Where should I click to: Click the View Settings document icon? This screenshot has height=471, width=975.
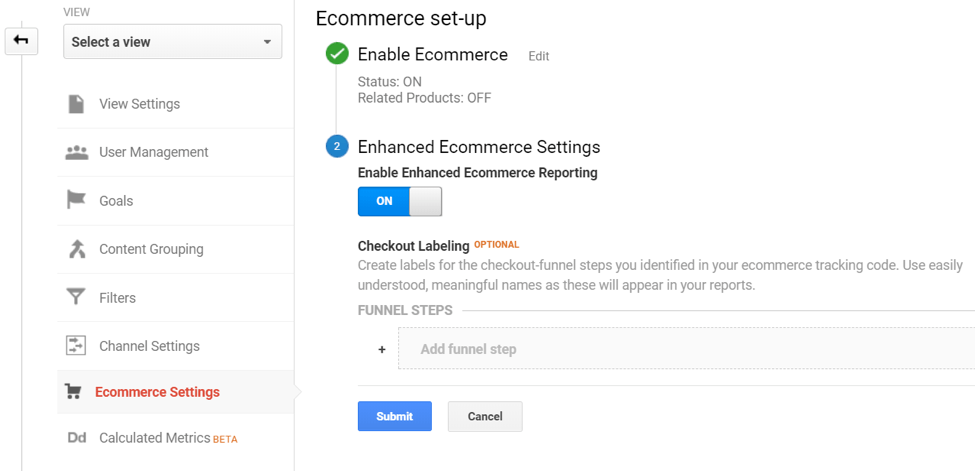tap(76, 104)
